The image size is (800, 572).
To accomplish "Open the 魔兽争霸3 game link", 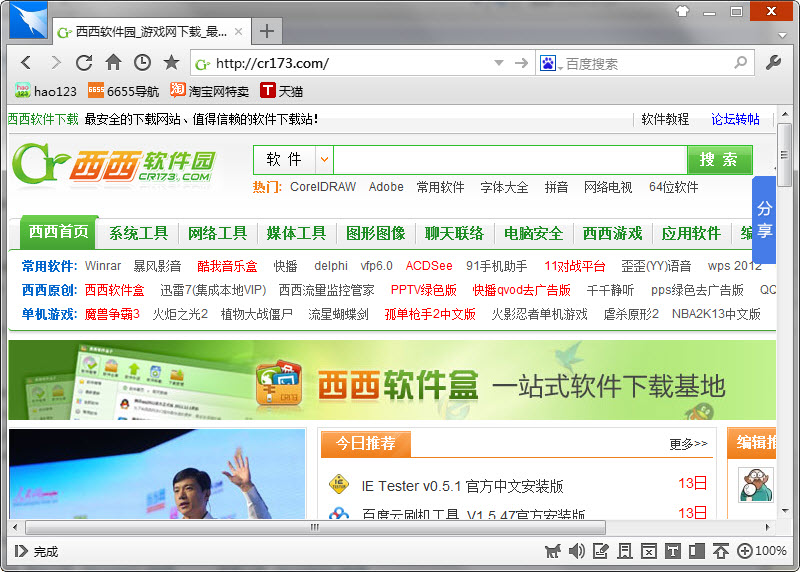I will pos(112,314).
